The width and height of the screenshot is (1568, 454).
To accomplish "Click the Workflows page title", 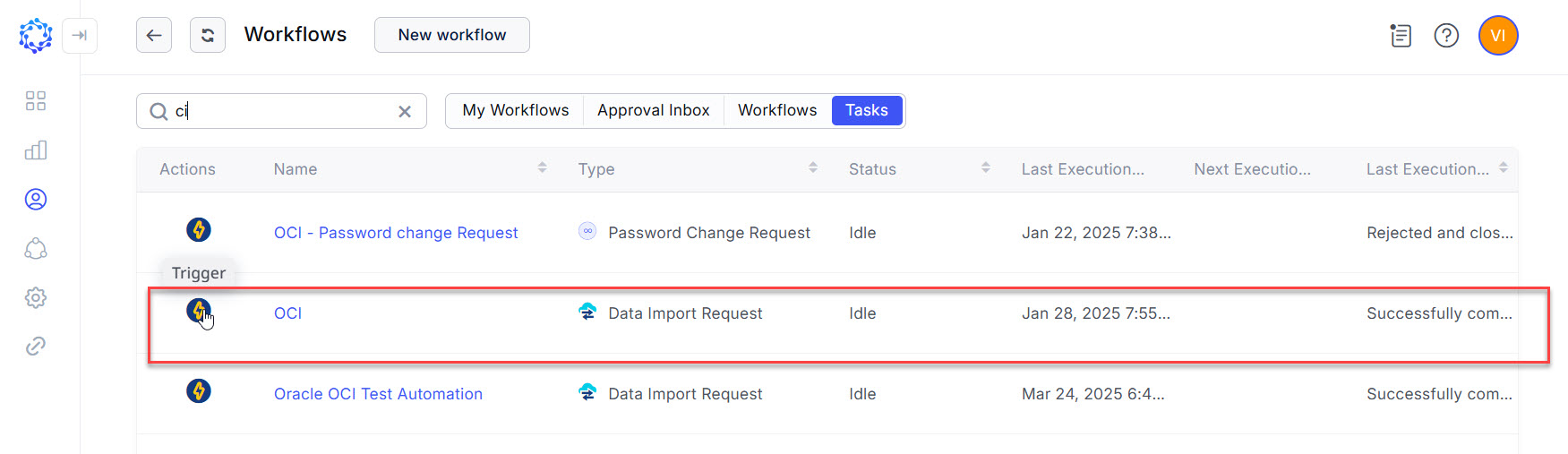I will pyautogui.click(x=296, y=34).
